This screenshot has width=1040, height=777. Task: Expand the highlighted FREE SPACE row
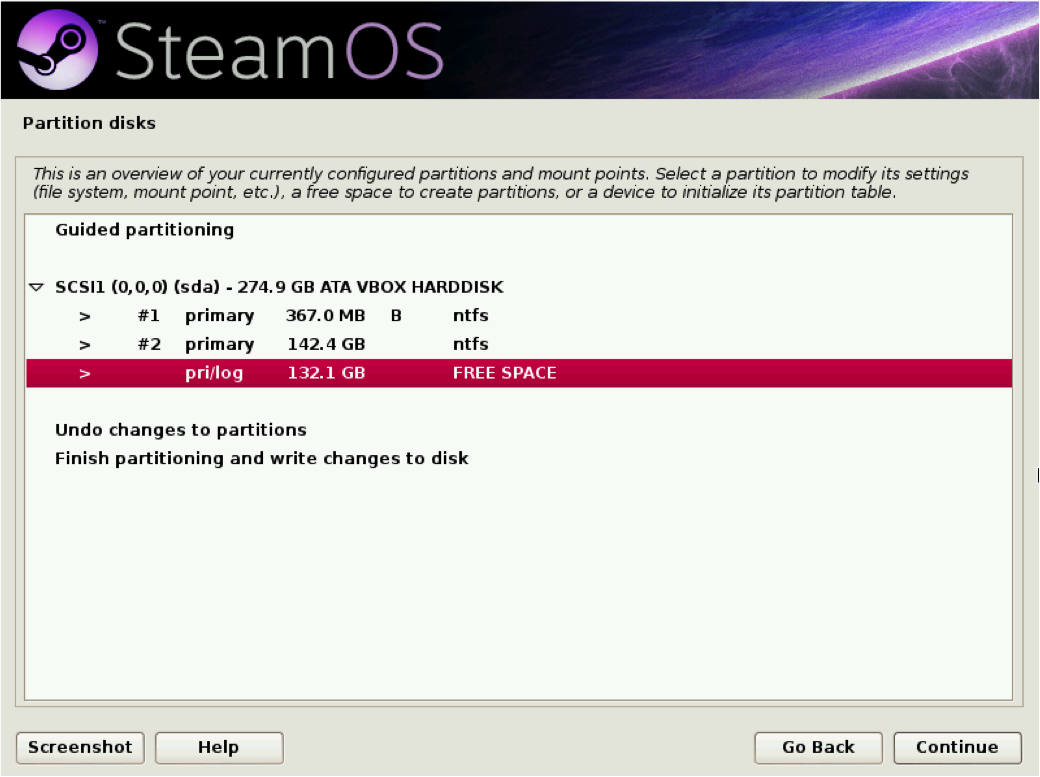[85, 373]
